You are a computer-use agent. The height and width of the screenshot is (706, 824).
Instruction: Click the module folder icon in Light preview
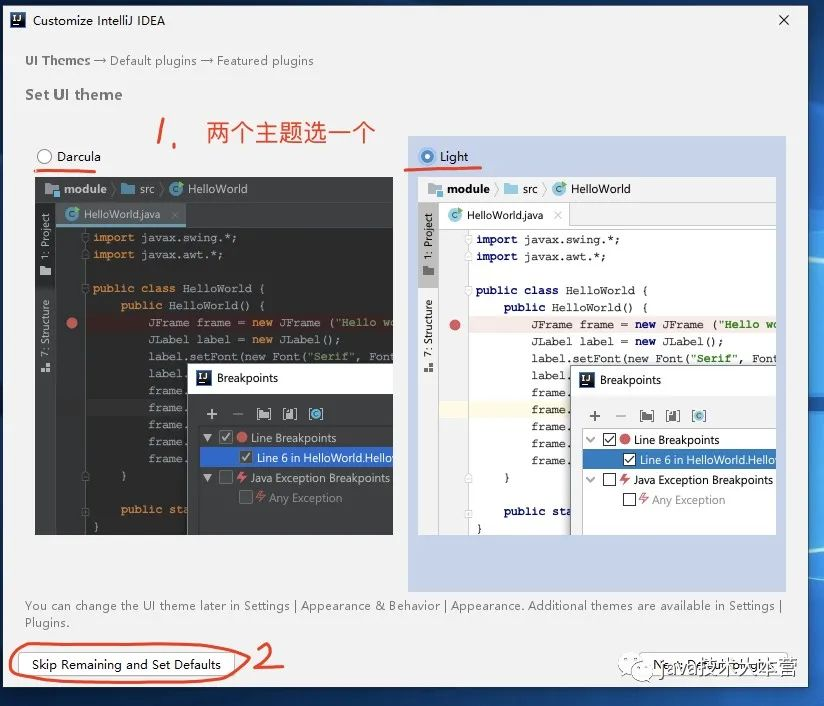click(x=435, y=189)
